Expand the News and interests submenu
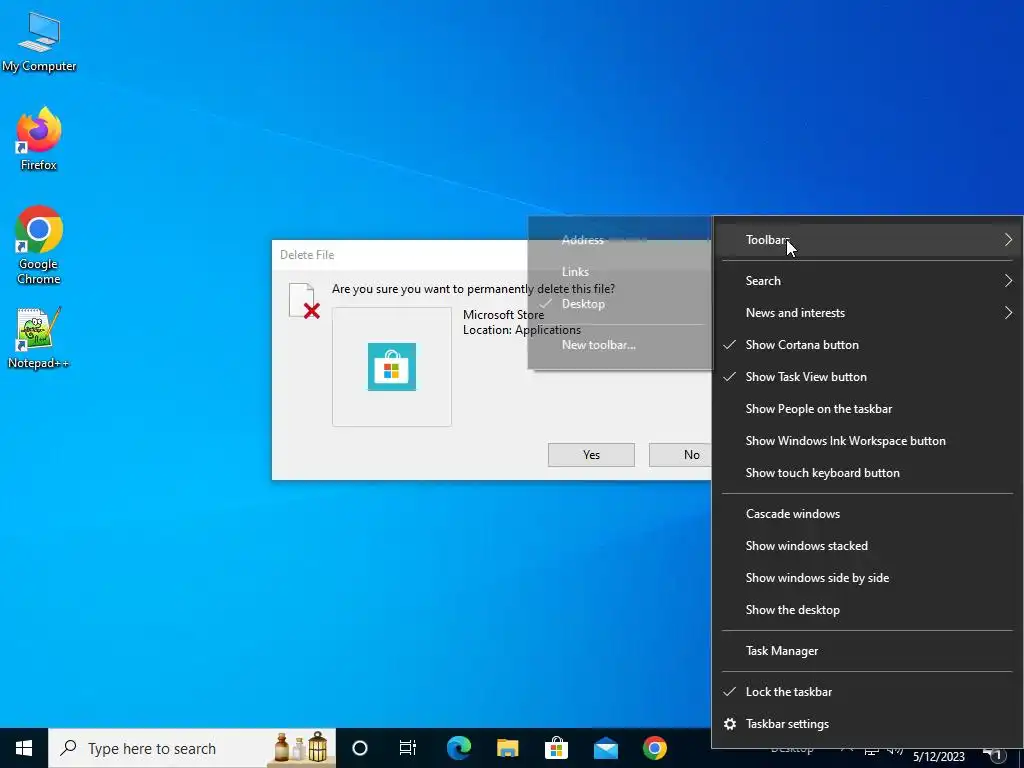This screenshot has width=1024, height=768. tap(867, 313)
